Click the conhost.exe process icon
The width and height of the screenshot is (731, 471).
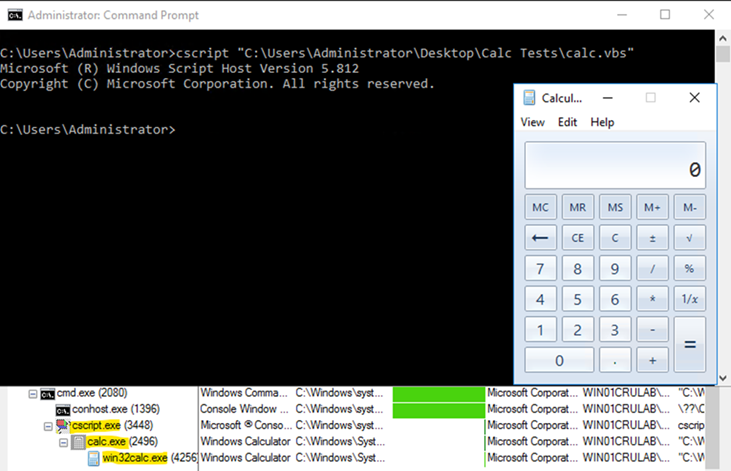tap(63, 410)
